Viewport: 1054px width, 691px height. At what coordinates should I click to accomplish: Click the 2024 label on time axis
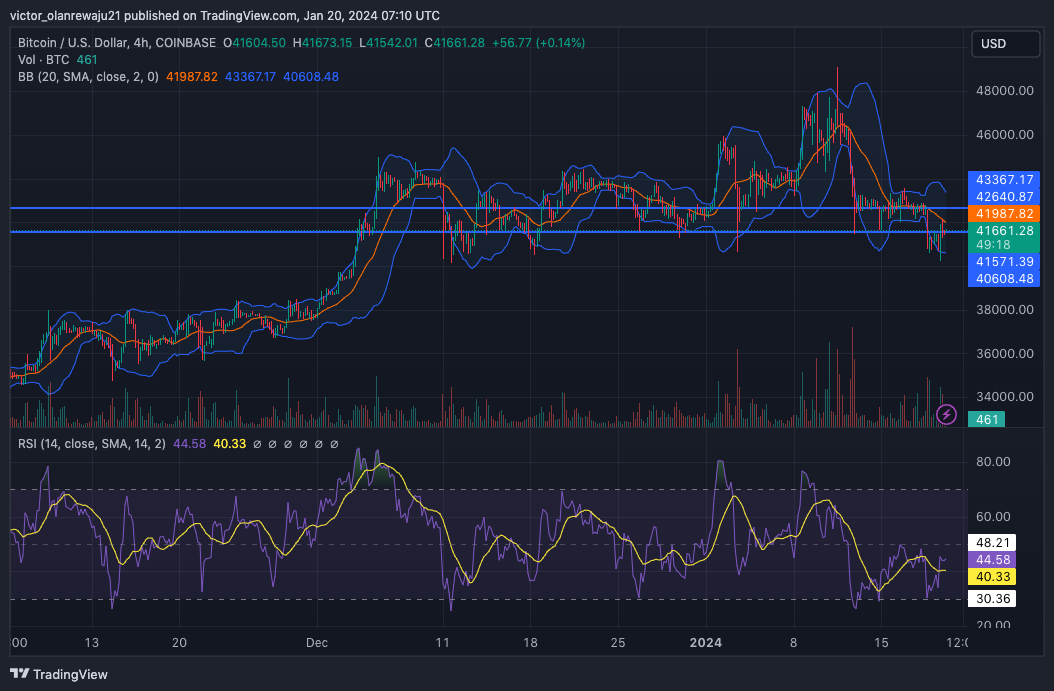point(706,643)
